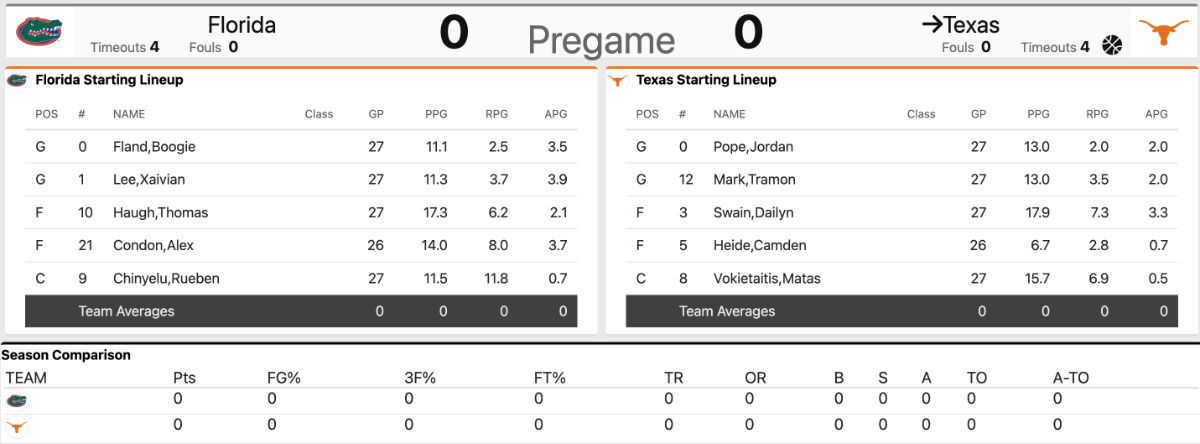The height and width of the screenshot is (444, 1200).
Task: Select the RPG column header in Texas lineup
Action: [1097, 114]
